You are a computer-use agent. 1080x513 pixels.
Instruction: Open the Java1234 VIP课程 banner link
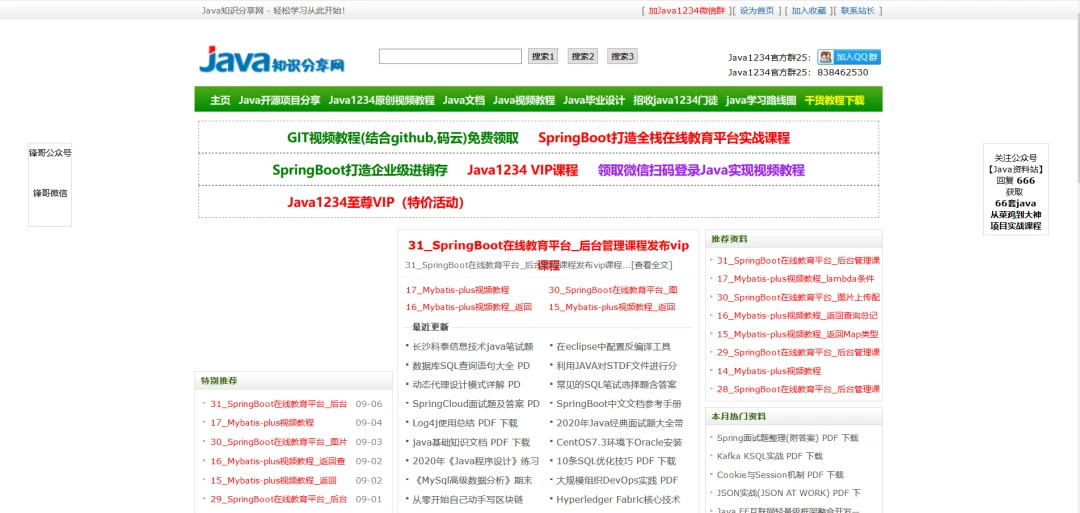tap(522, 170)
